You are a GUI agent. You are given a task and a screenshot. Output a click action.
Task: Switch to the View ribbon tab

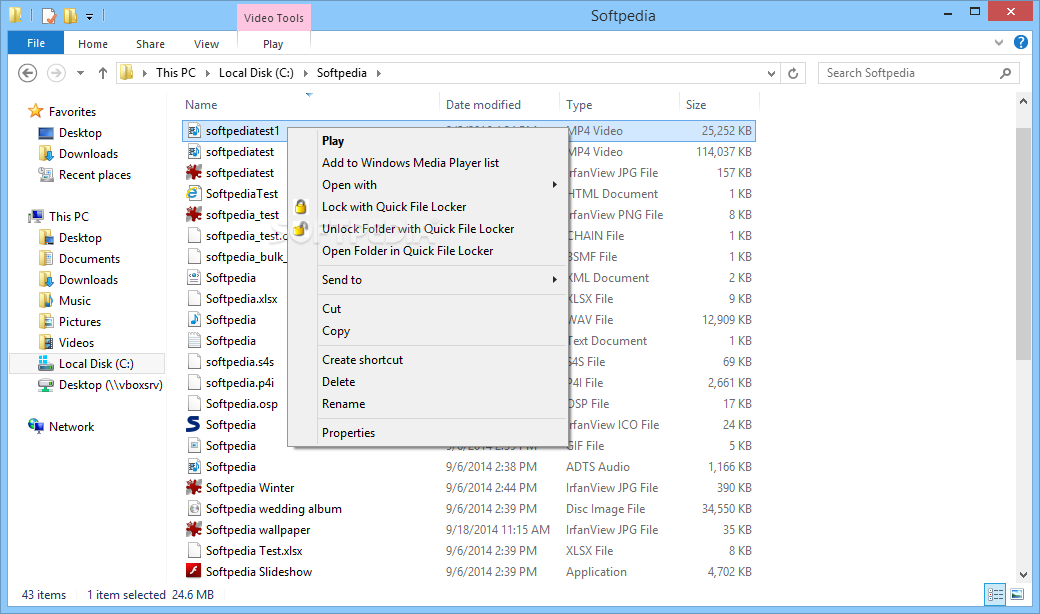(x=206, y=44)
